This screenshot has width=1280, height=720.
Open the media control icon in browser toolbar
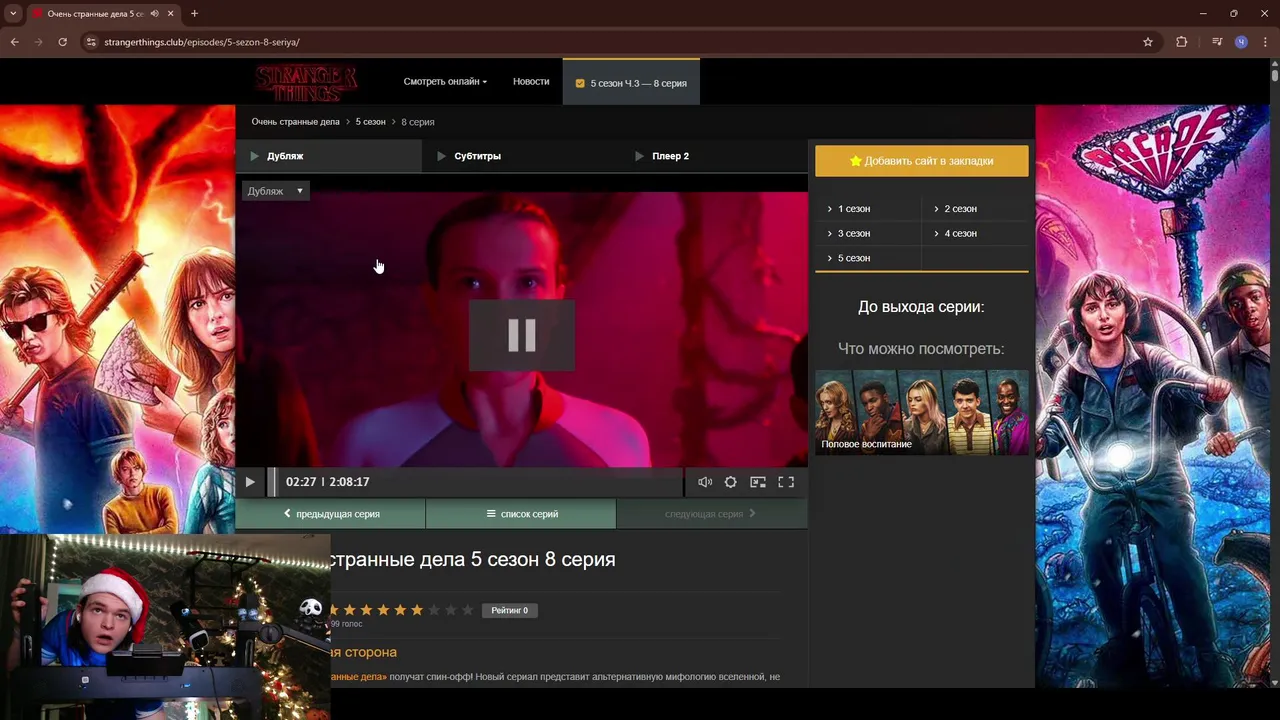pos(1217,42)
